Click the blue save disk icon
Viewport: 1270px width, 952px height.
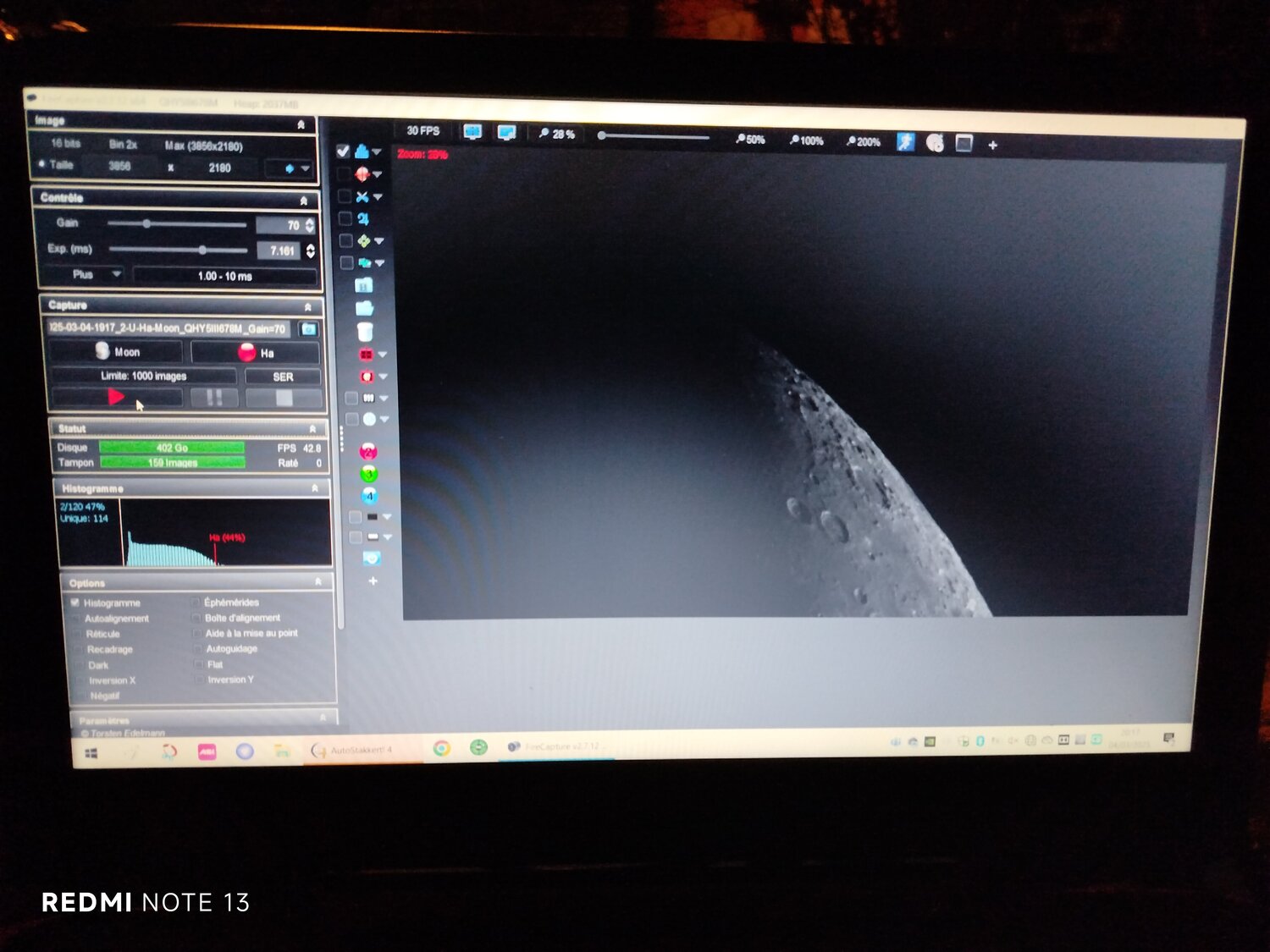click(x=364, y=285)
